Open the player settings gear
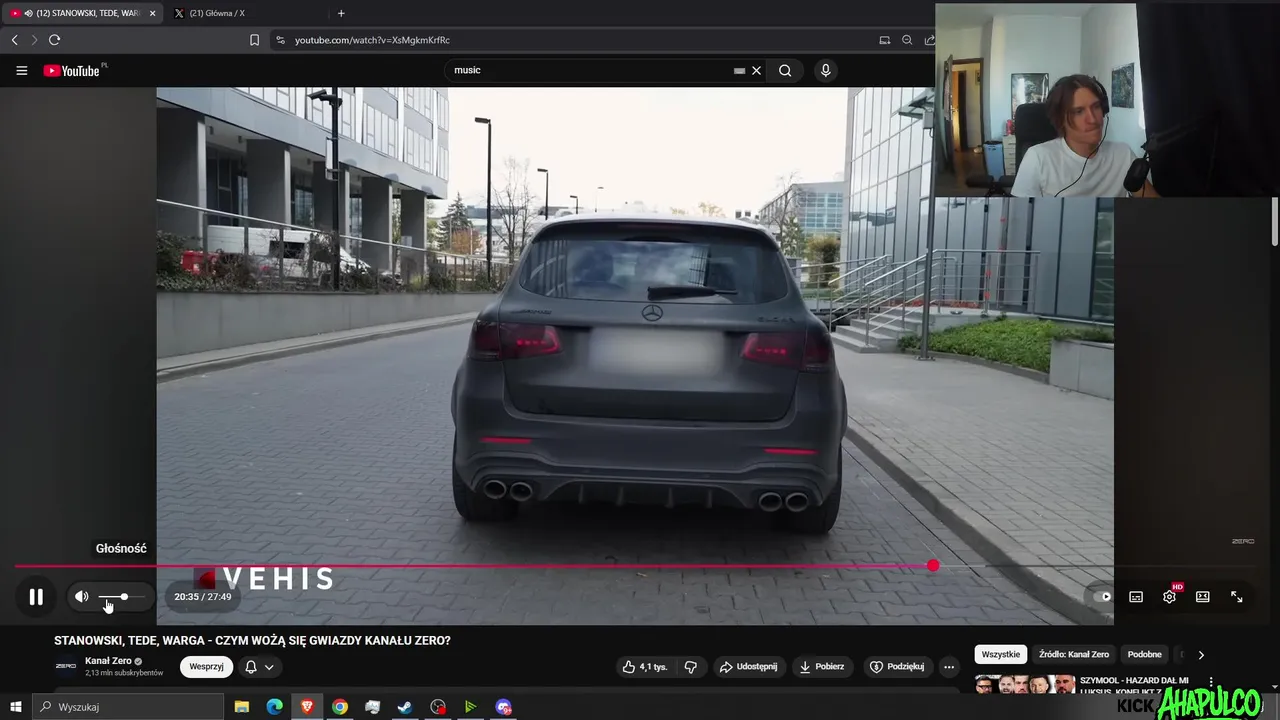Image resolution: width=1280 pixels, height=720 pixels. click(1169, 597)
